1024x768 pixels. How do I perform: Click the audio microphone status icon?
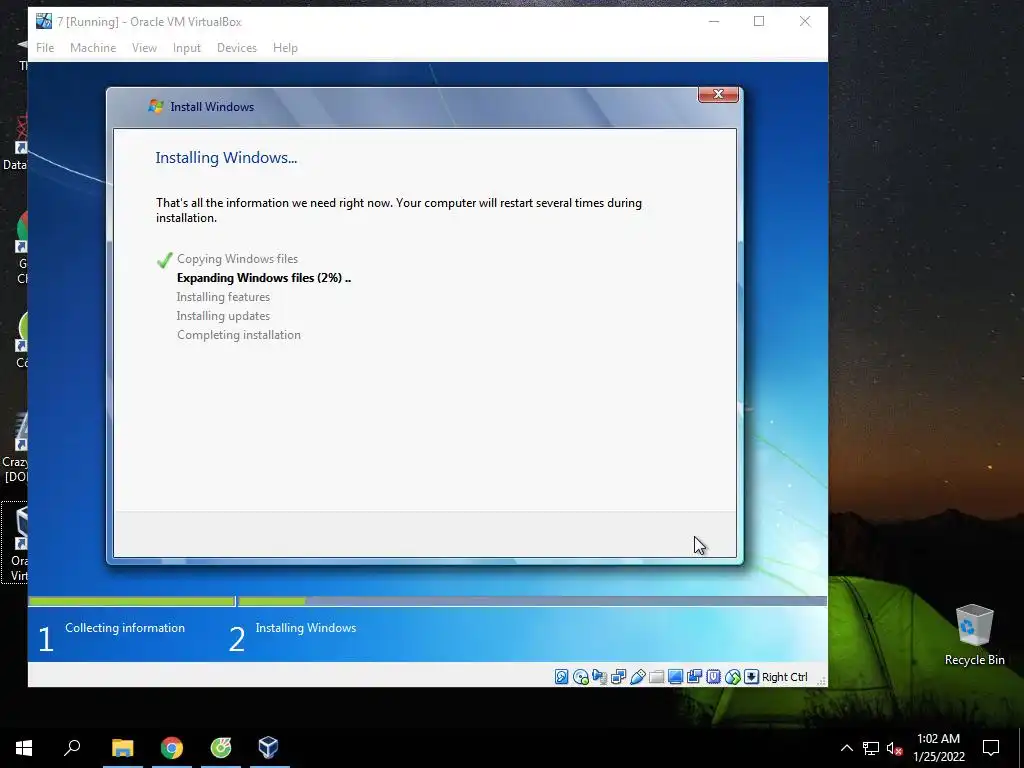(x=600, y=677)
